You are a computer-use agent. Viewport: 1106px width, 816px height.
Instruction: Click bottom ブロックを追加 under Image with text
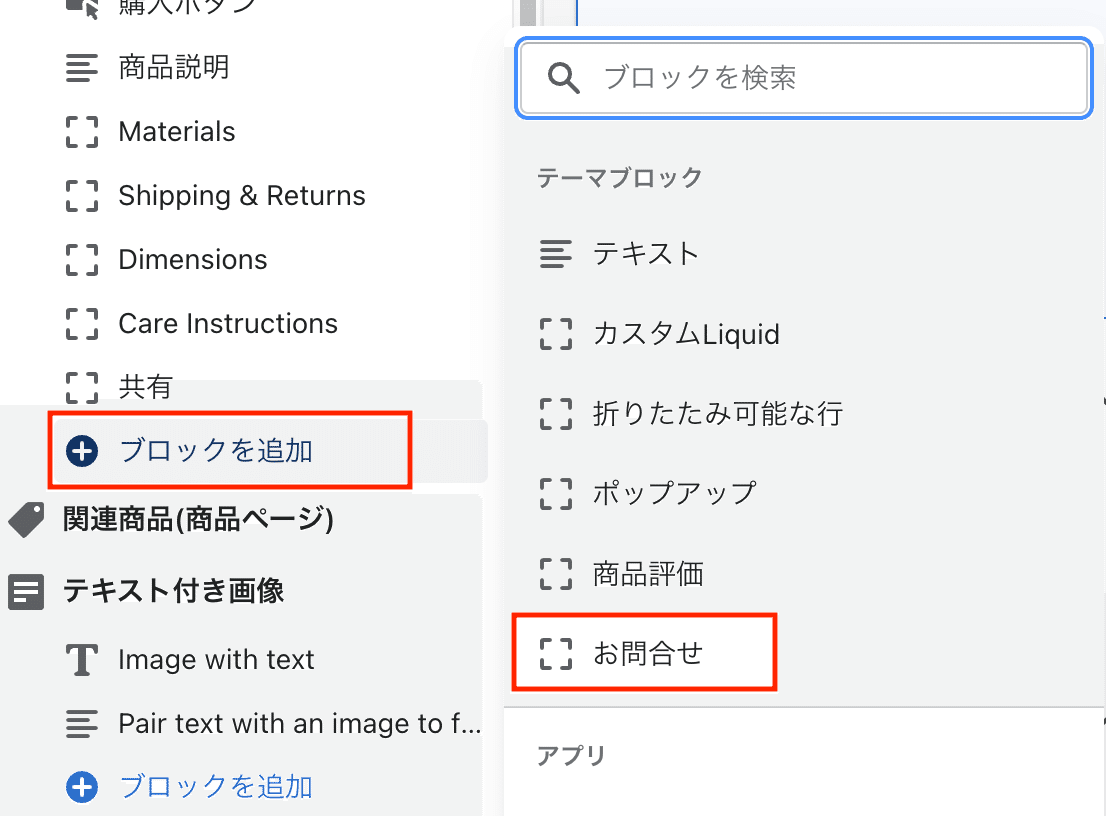[217, 787]
